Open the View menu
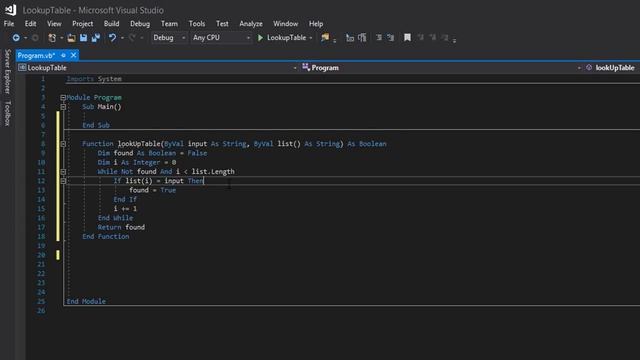This screenshot has width=640, height=360. click(54, 24)
